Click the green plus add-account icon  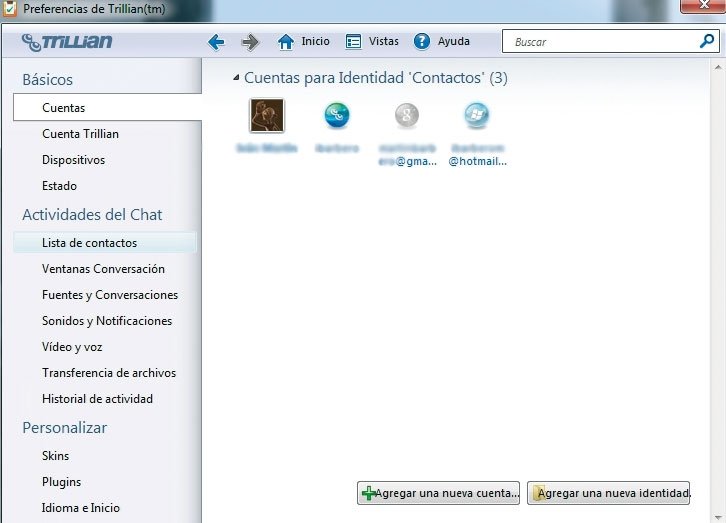[369, 493]
